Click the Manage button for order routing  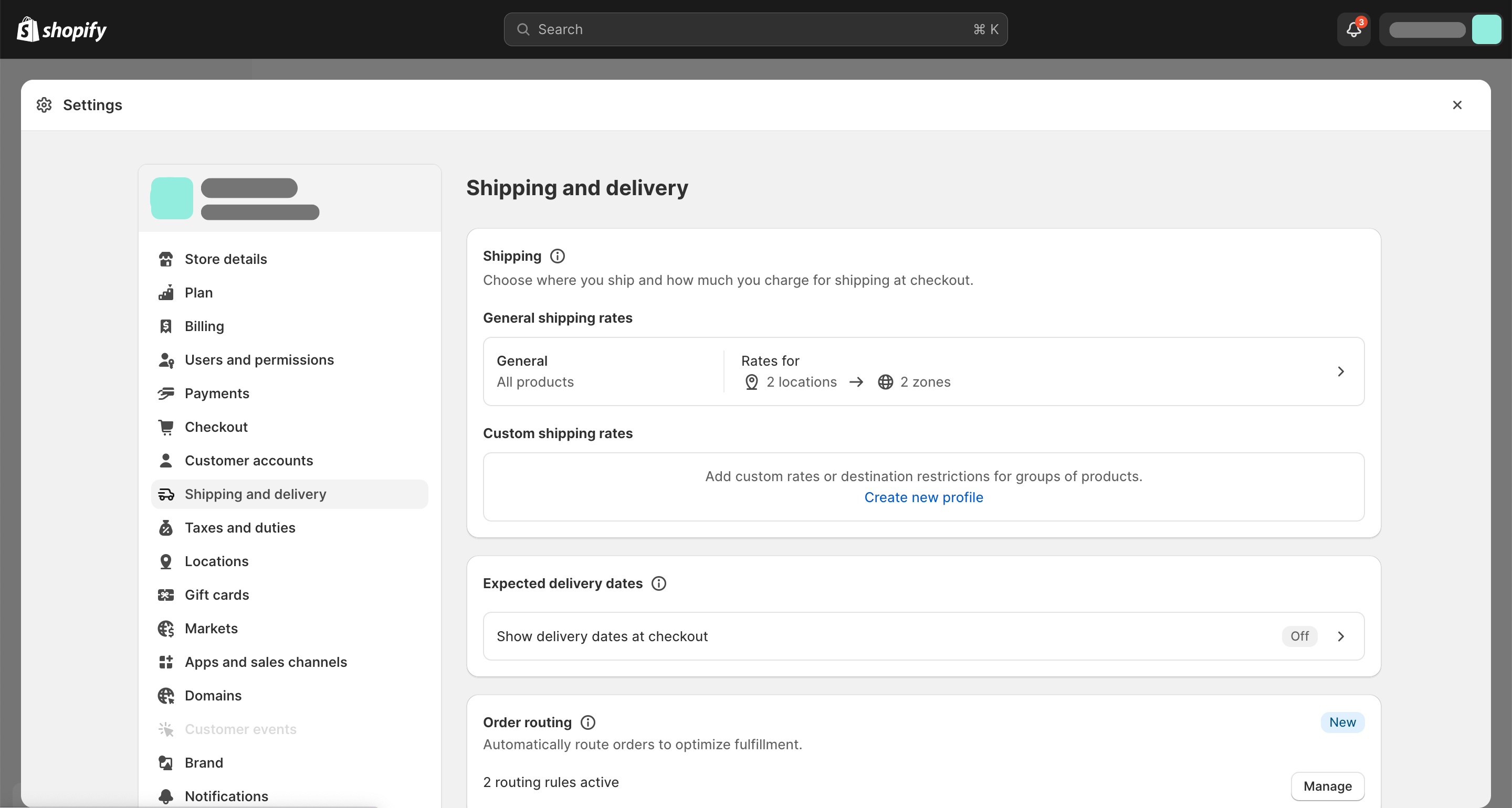click(1327, 785)
